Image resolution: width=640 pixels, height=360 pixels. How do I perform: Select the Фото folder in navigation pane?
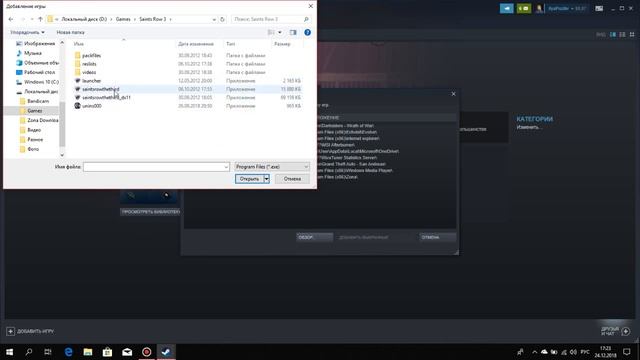[x=33, y=149]
